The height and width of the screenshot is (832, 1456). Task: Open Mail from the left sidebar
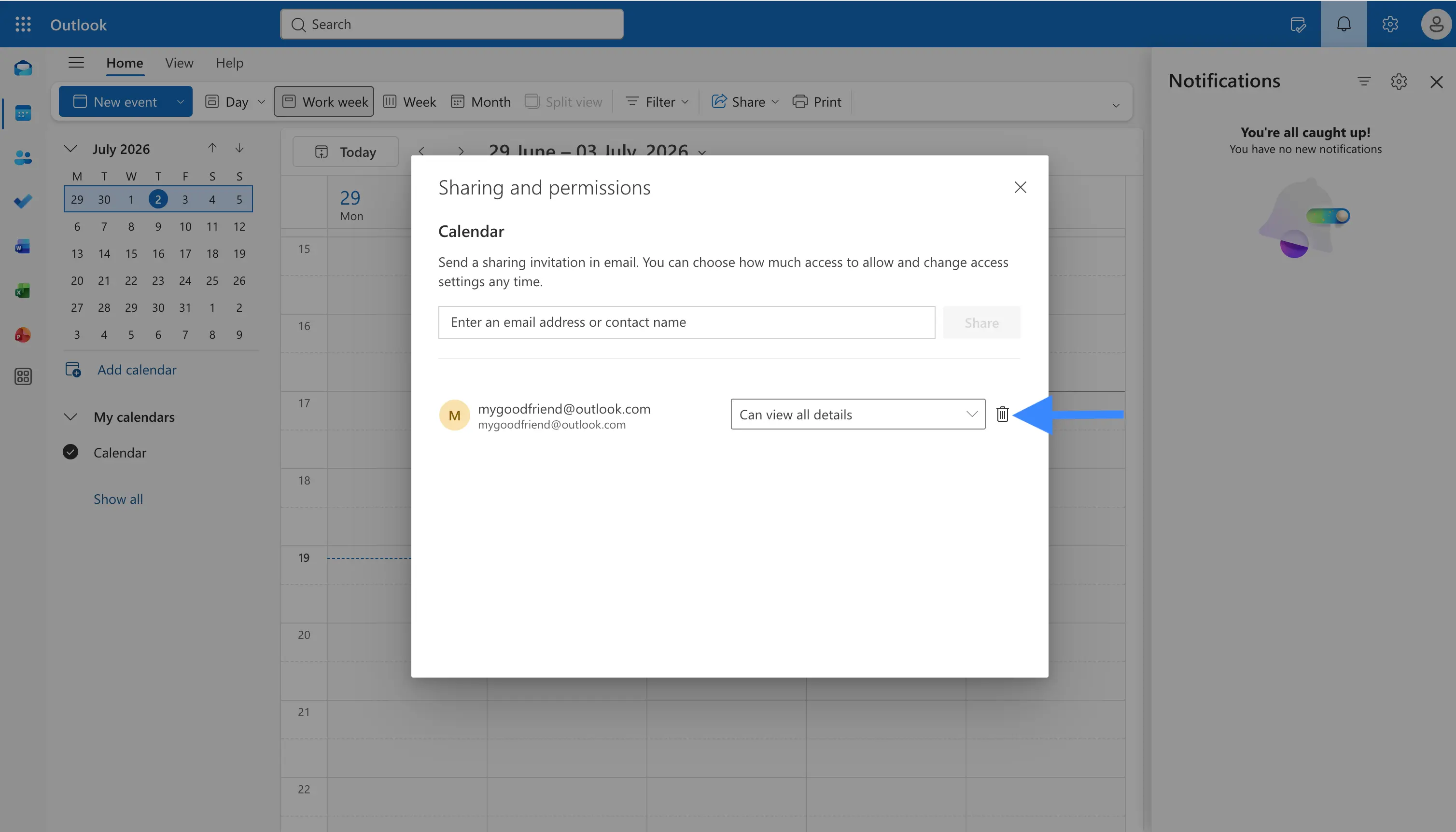point(23,68)
